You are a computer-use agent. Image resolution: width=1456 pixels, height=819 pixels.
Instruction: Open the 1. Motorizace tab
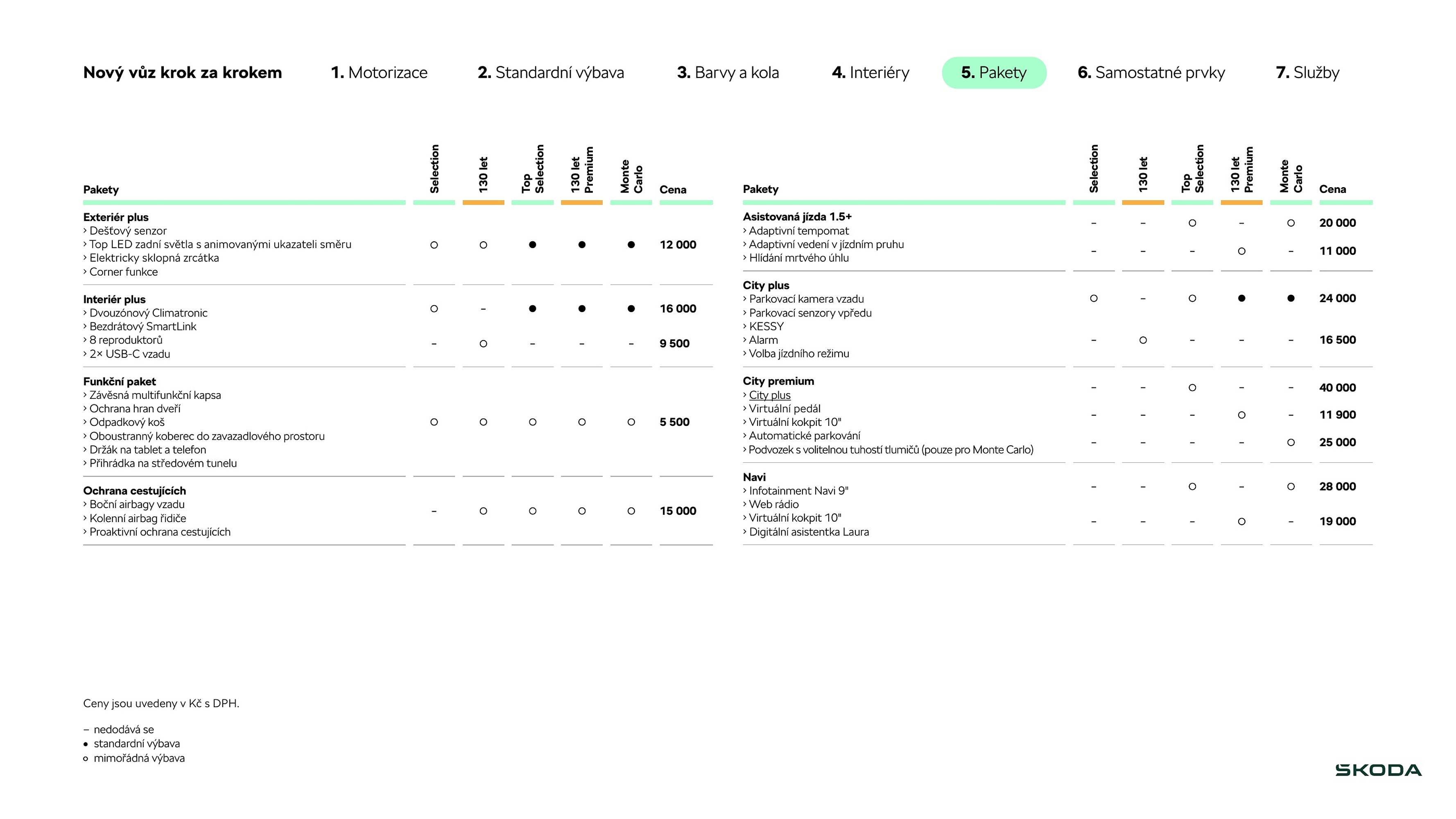[x=379, y=72]
